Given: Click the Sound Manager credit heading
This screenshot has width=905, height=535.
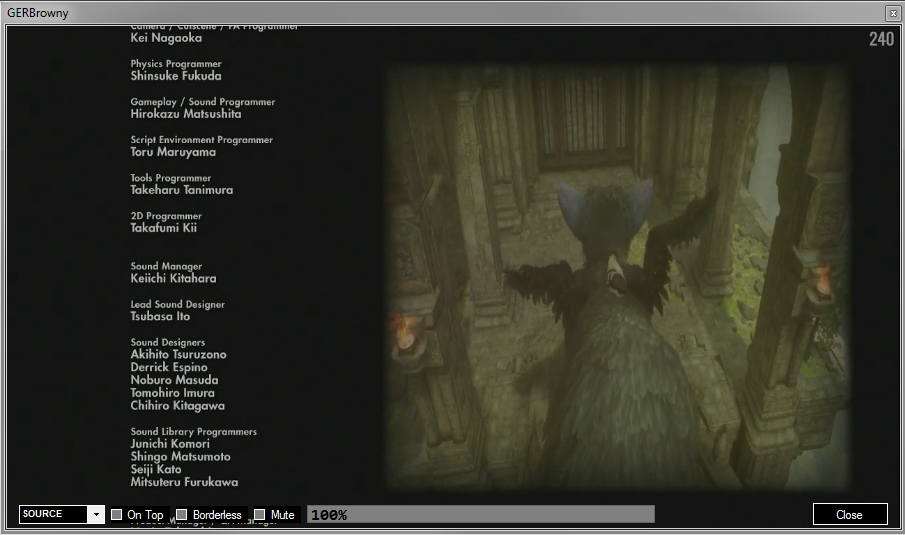Looking at the screenshot, I should click(x=166, y=266).
